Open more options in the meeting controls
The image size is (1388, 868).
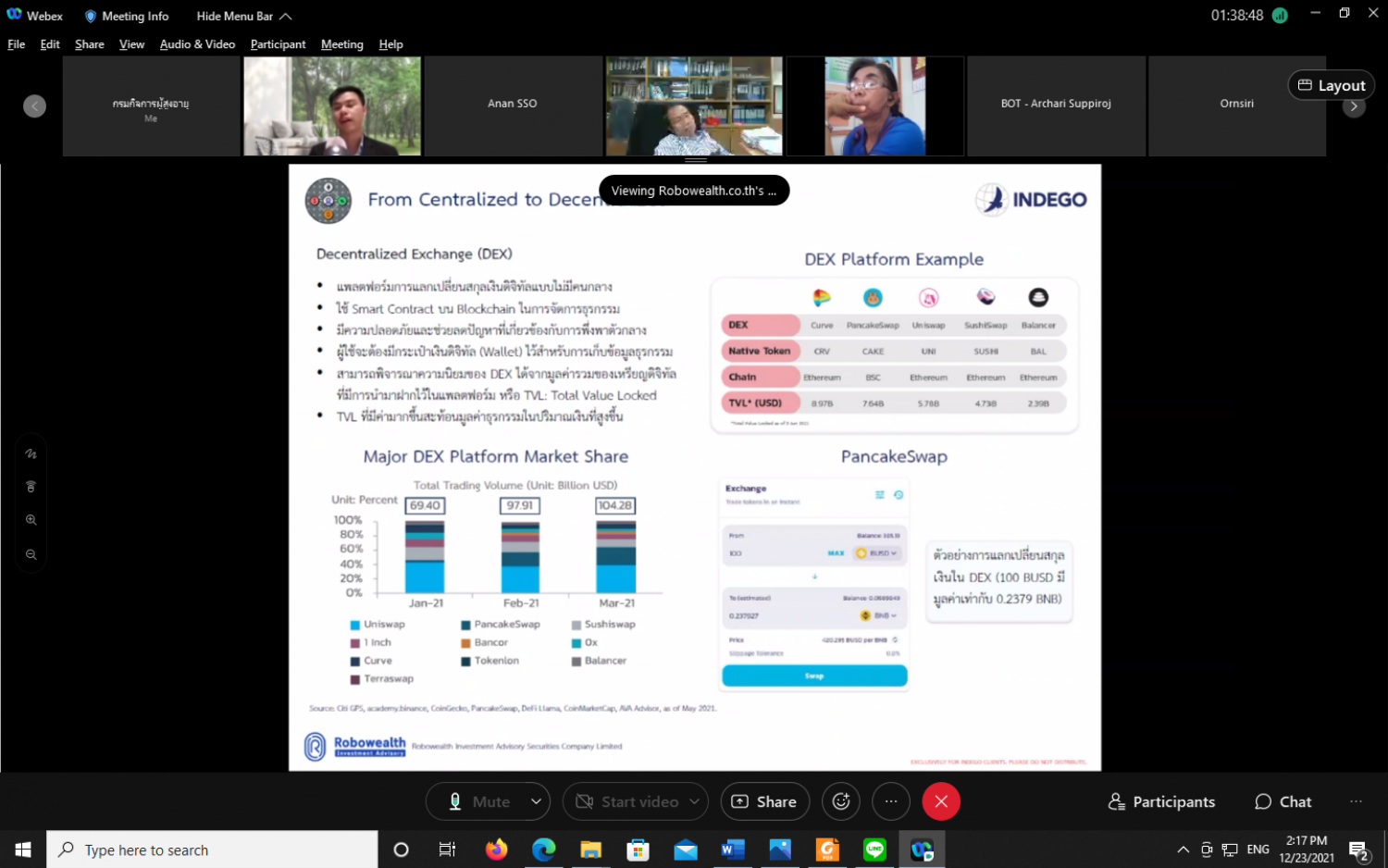[891, 801]
